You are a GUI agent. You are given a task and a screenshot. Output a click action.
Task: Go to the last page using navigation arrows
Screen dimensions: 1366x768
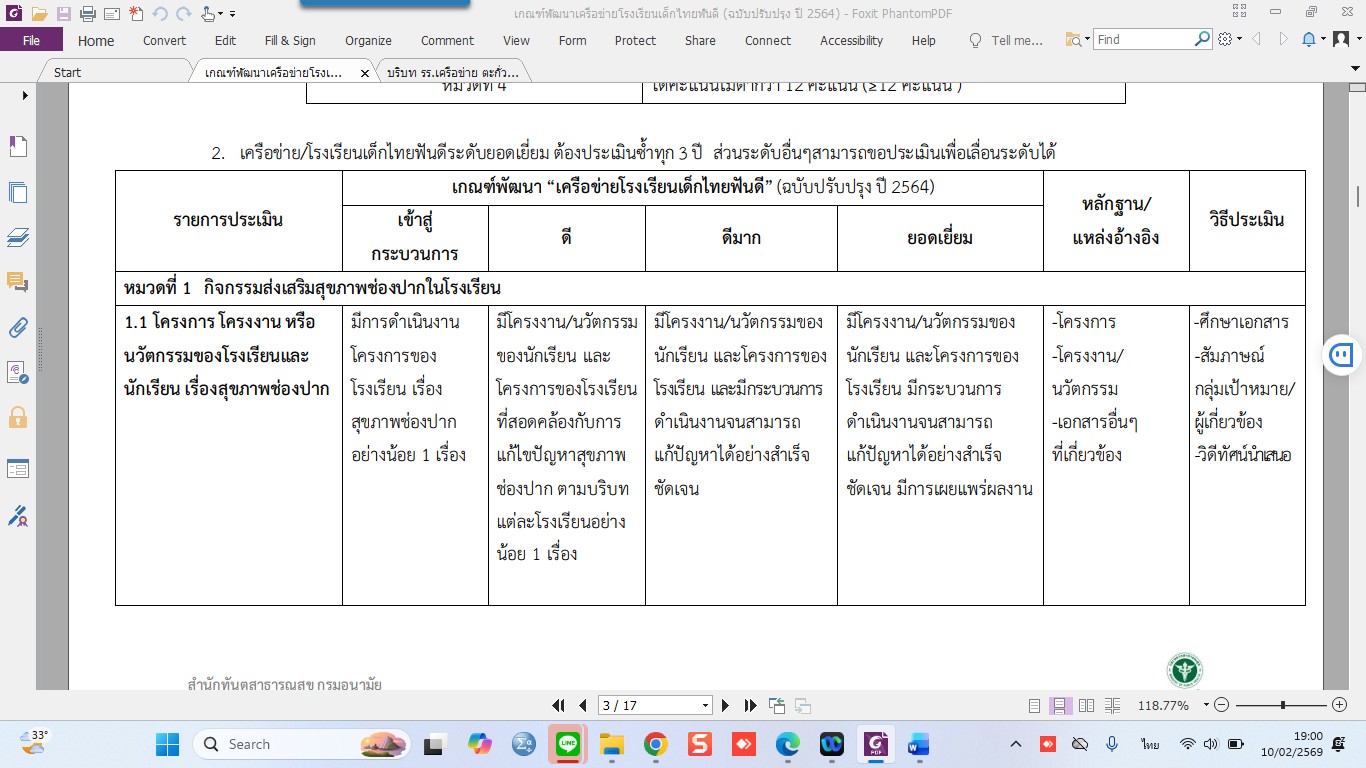[x=750, y=705]
